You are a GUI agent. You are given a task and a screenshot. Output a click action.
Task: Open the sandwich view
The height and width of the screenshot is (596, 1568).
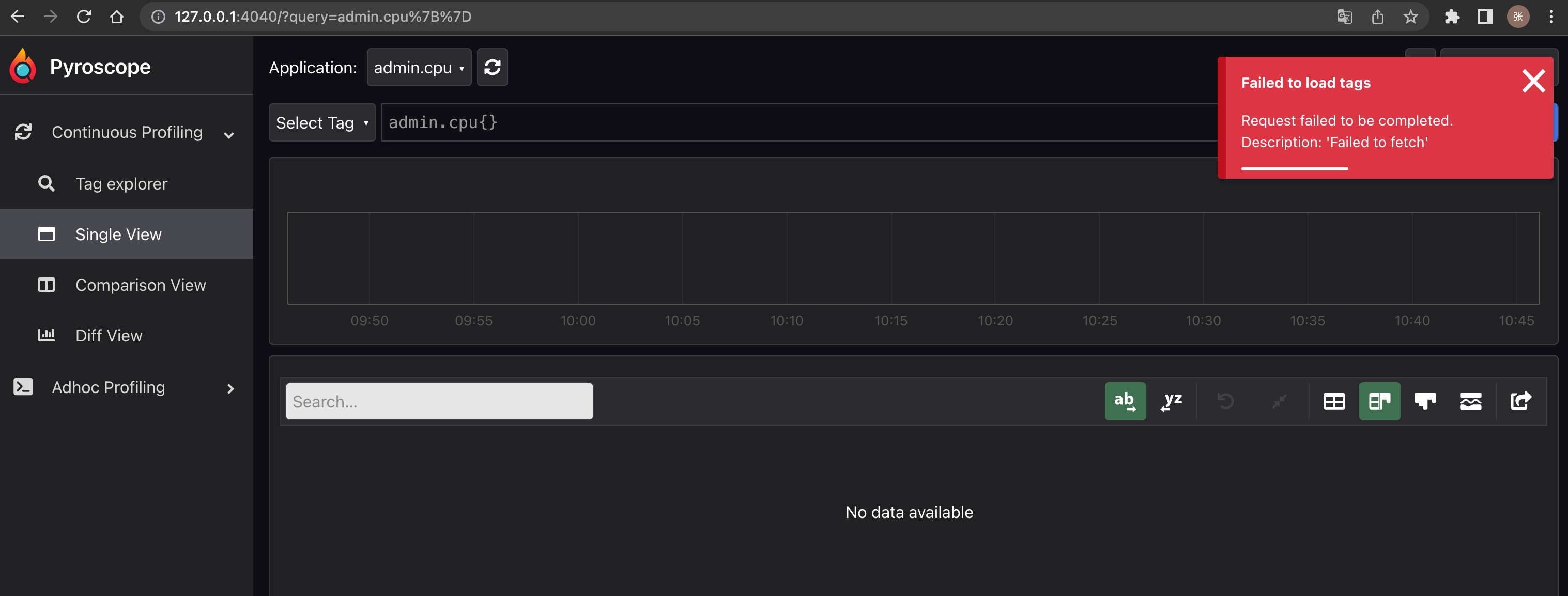(1471, 401)
